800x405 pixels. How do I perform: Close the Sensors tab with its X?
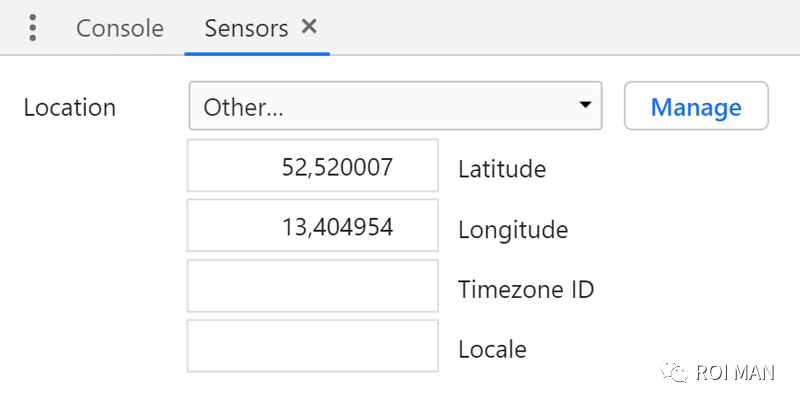click(x=310, y=26)
